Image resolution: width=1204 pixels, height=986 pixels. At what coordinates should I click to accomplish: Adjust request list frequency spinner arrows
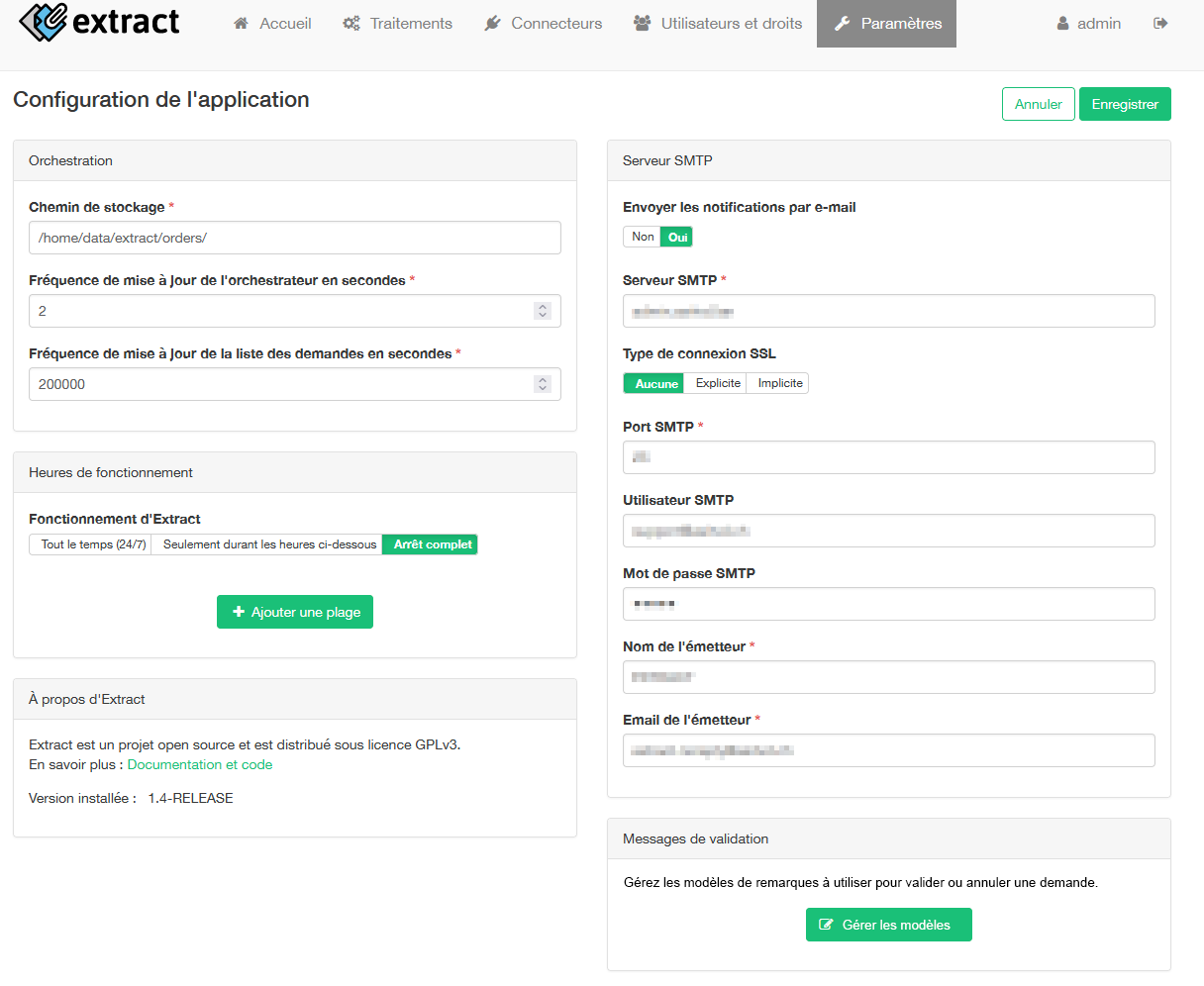click(x=543, y=384)
